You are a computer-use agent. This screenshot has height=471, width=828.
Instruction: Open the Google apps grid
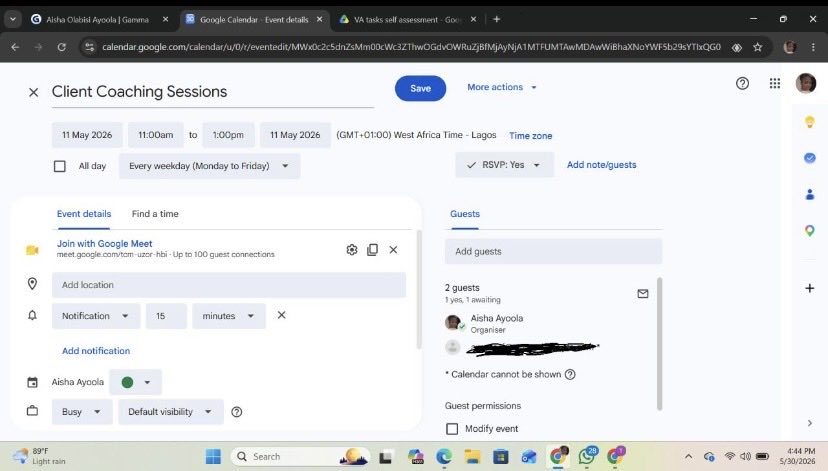coord(775,83)
